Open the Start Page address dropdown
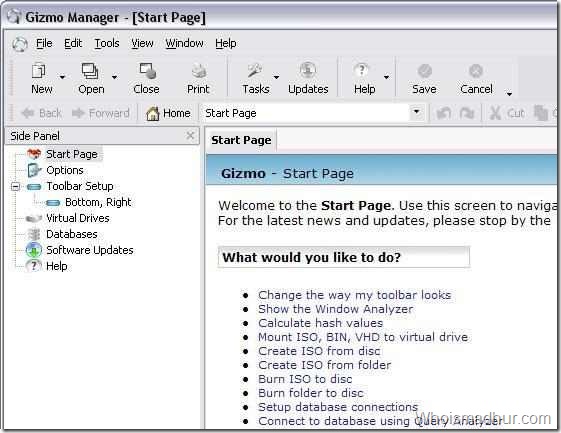The width and height of the screenshot is (561, 433). (416, 112)
